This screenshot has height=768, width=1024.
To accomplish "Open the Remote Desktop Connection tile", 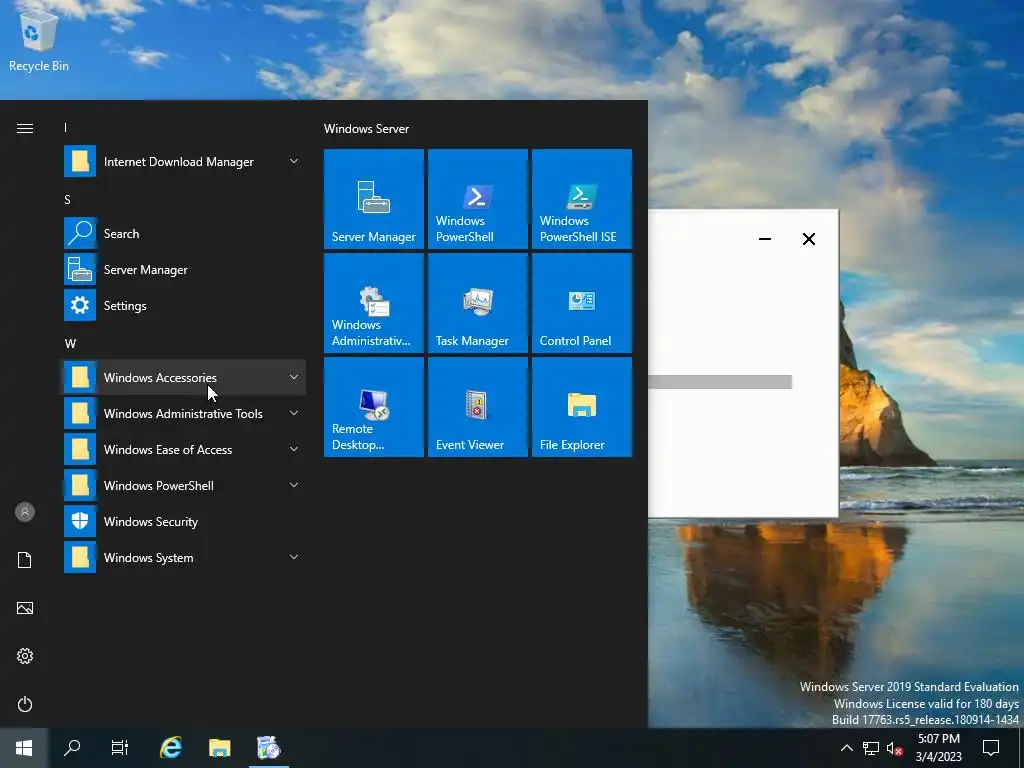I will click(374, 407).
